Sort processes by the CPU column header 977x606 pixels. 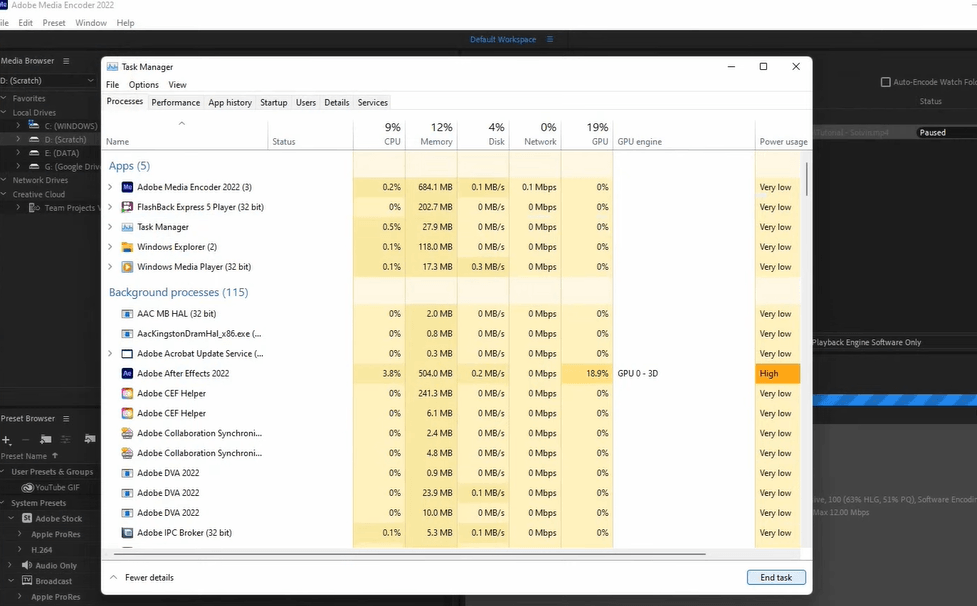(379, 134)
